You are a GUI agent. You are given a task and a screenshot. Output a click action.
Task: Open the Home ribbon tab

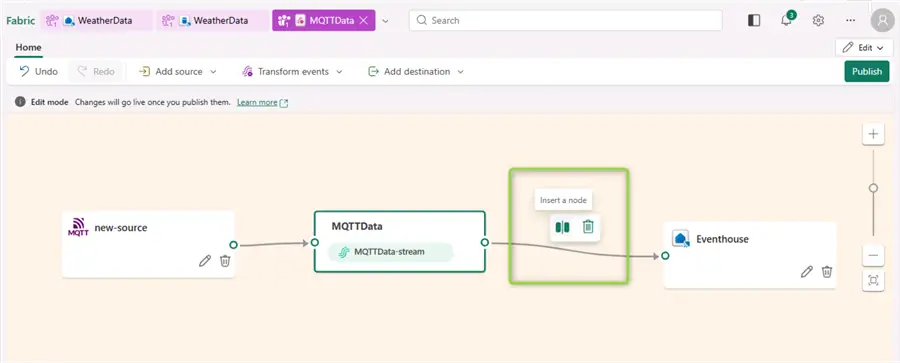[28, 48]
